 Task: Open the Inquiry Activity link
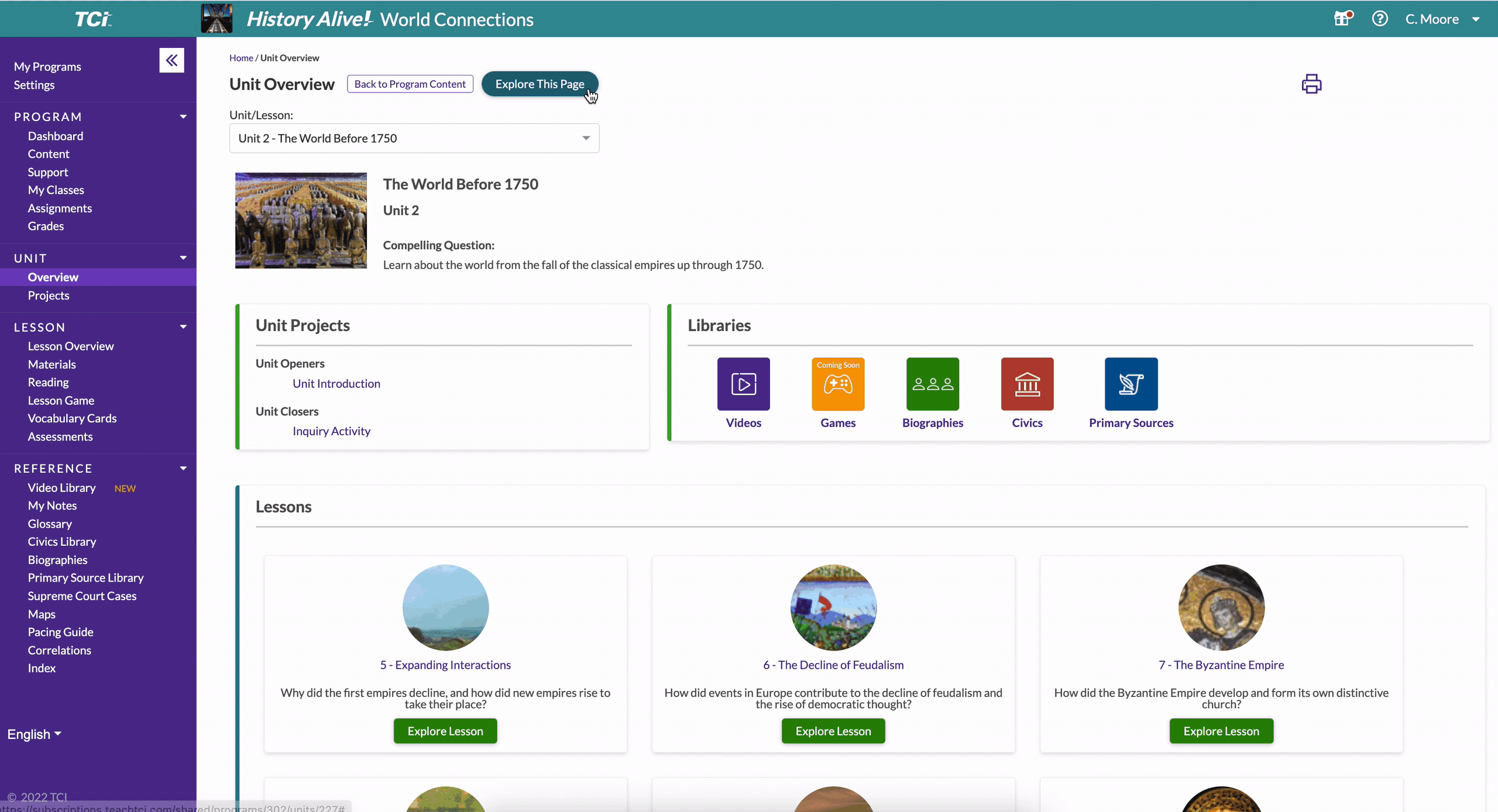pos(331,431)
